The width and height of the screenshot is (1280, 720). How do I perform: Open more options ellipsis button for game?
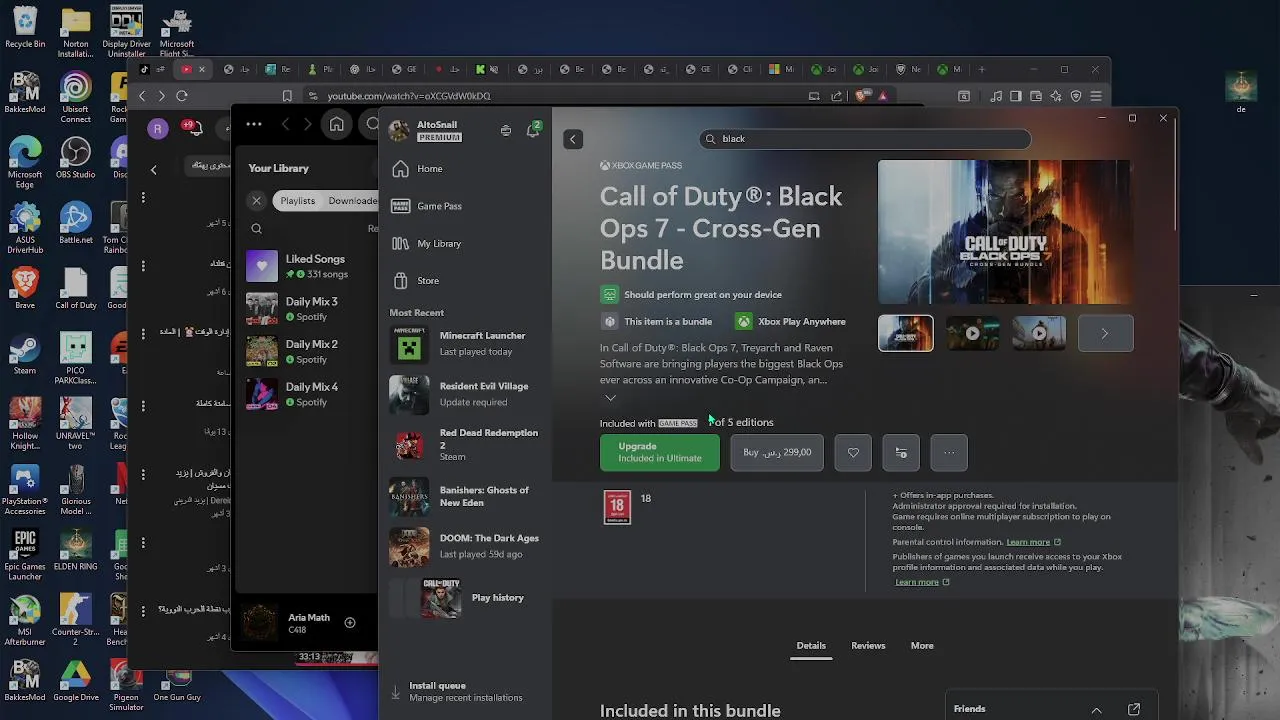(x=949, y=452)
